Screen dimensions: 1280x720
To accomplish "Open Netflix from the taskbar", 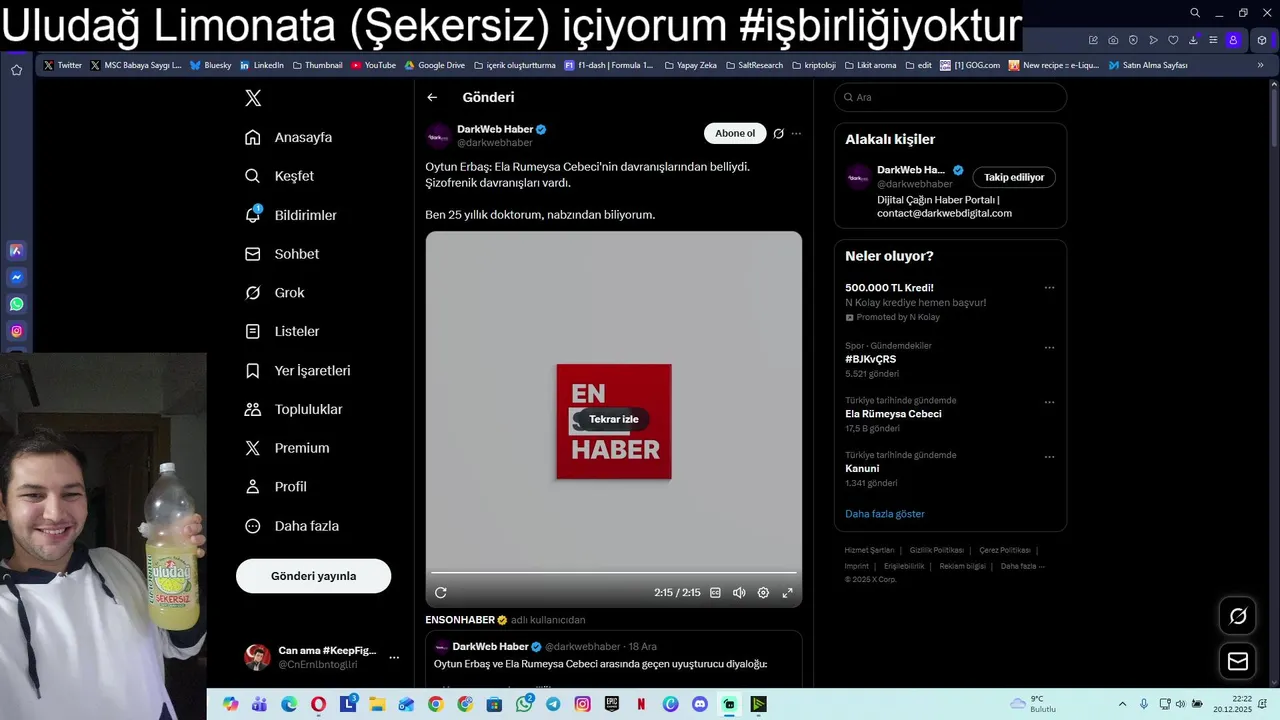I will 641,704.
